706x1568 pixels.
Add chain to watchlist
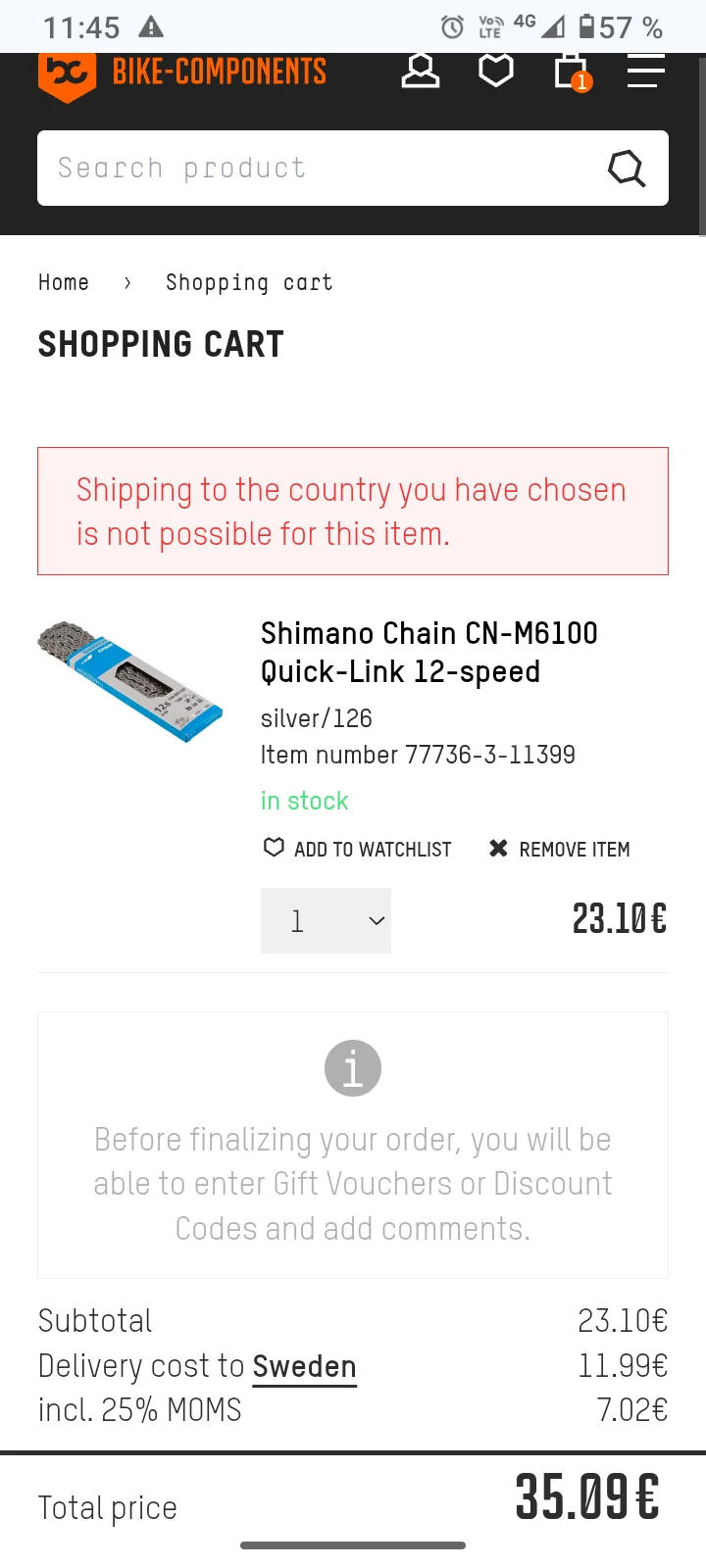[358, 849]
